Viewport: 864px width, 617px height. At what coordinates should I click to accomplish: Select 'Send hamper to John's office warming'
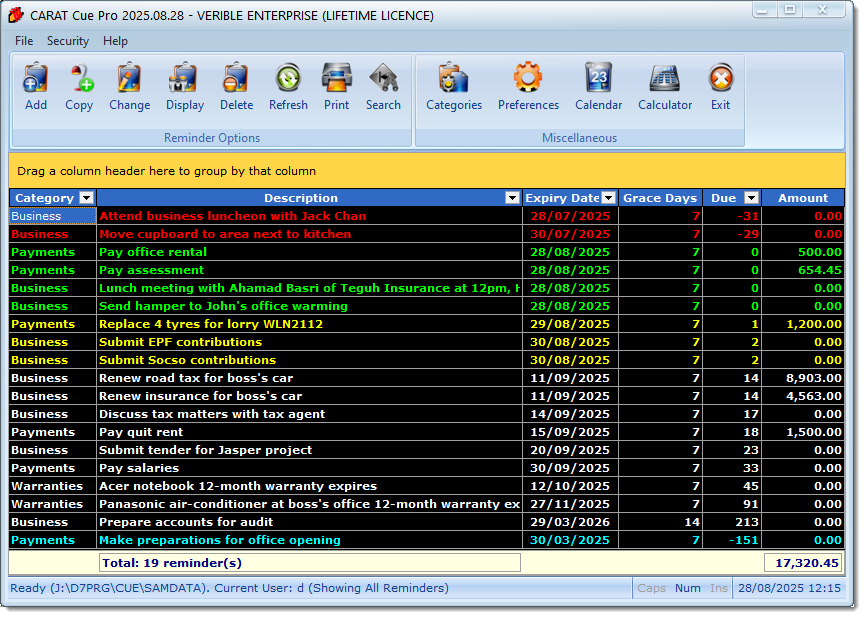(x=426, y=306)
